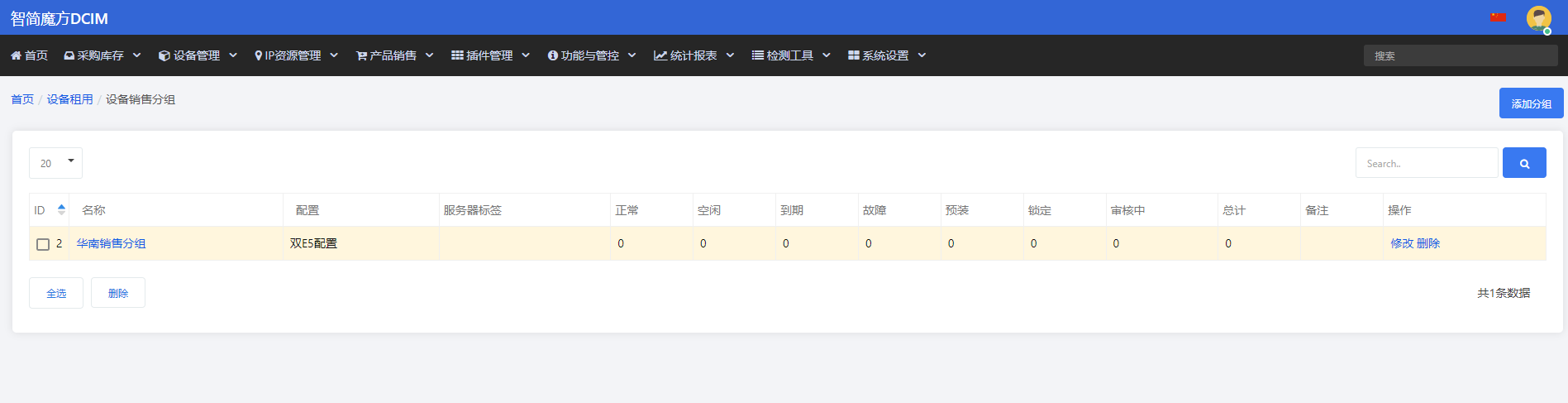The height and width of the screenshot is (403, 1568).
Task: Open the 华南销售分组 link
Action: tap(111, 243)
